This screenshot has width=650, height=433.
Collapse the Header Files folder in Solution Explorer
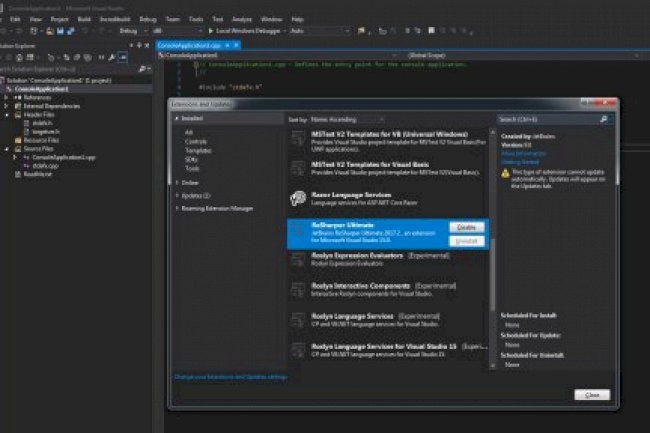pyautogui.click(x=9, y=114)
